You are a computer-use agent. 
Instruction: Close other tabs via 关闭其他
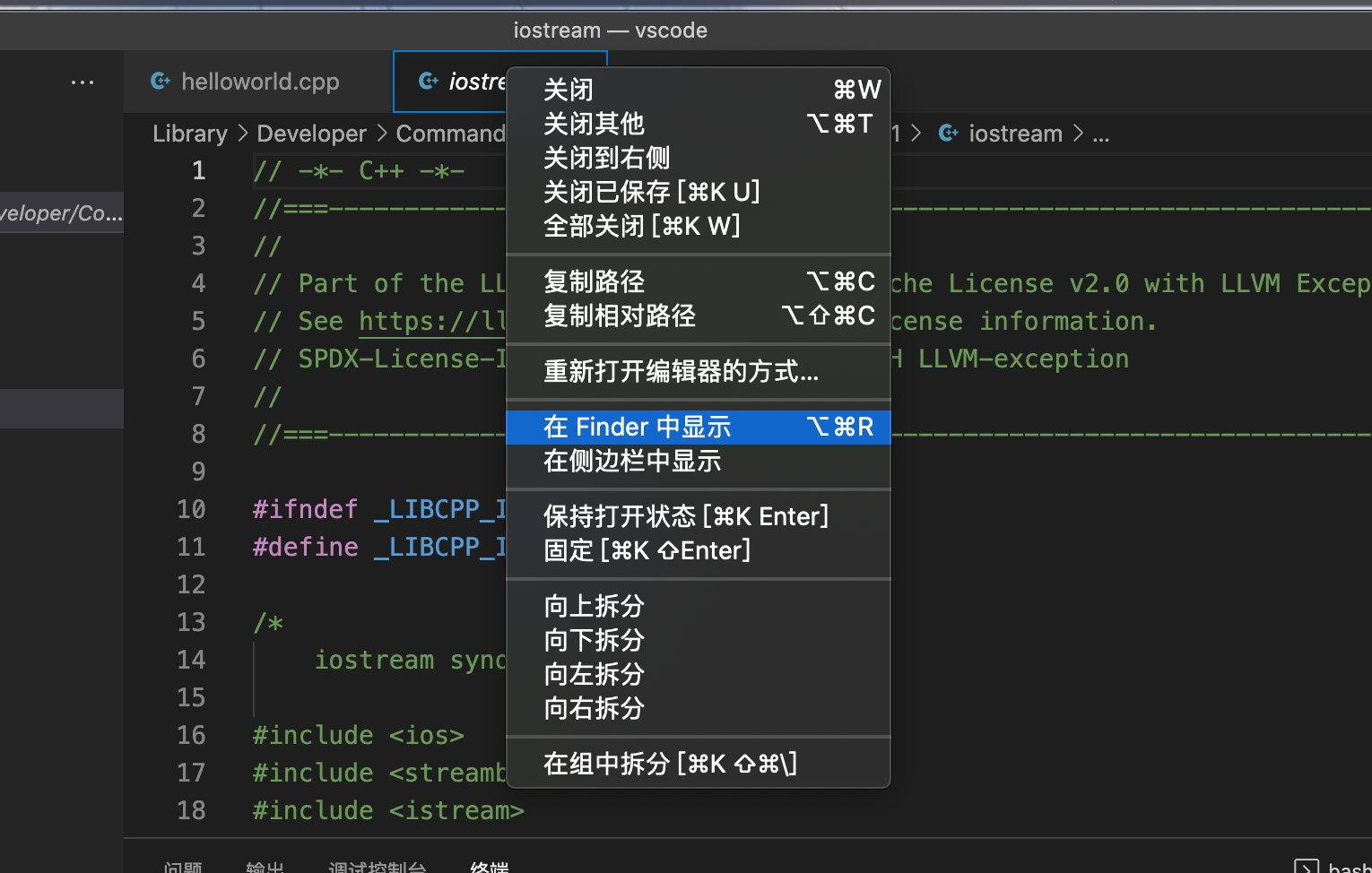(x=594, y=123)
